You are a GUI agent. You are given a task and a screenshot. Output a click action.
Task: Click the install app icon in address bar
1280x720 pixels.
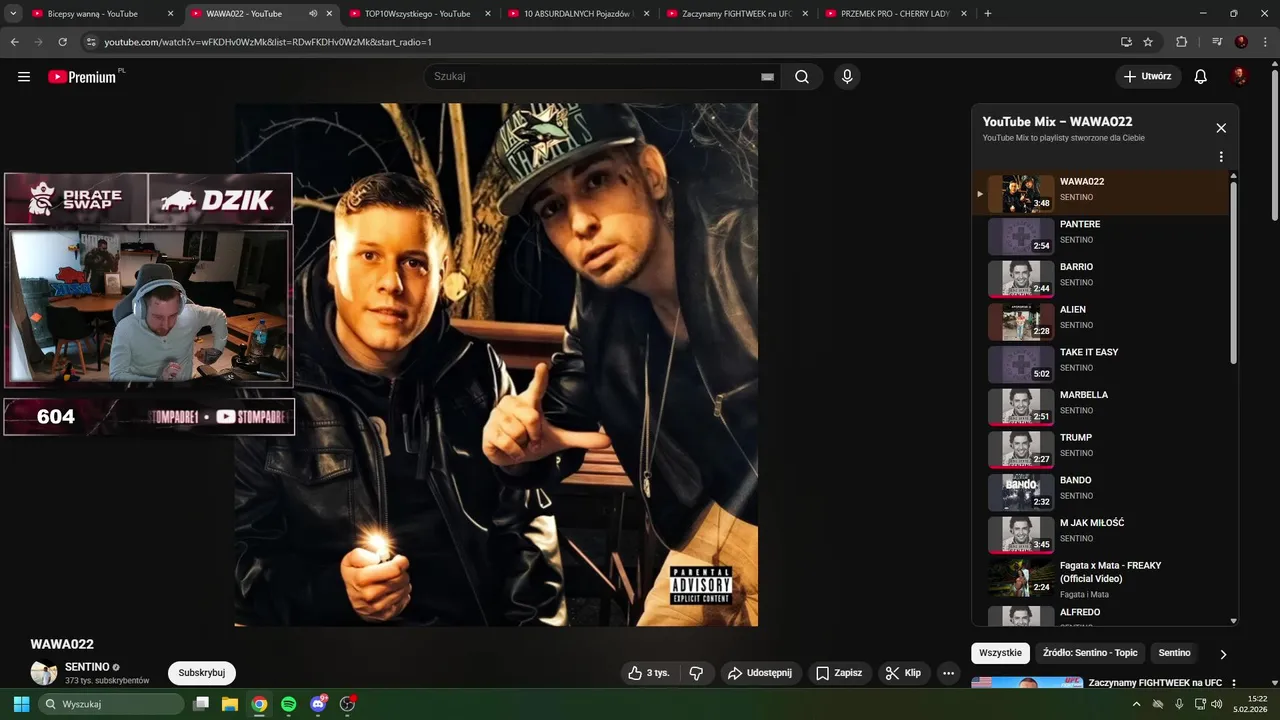[x=1126, y=42]
